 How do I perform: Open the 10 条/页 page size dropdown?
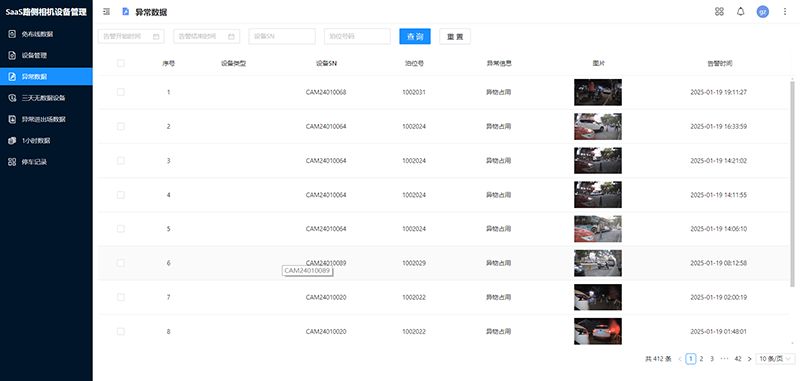point(775,359)
